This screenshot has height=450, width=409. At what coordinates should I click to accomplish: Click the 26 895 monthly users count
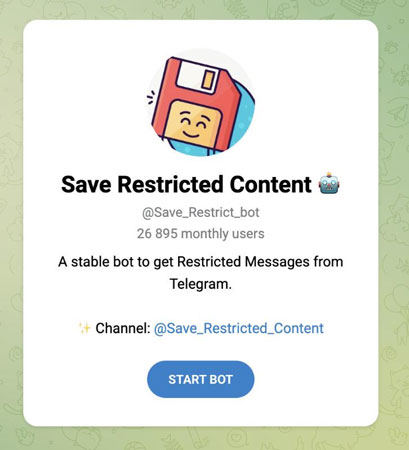pyautogui.click(x=201, y=234)
